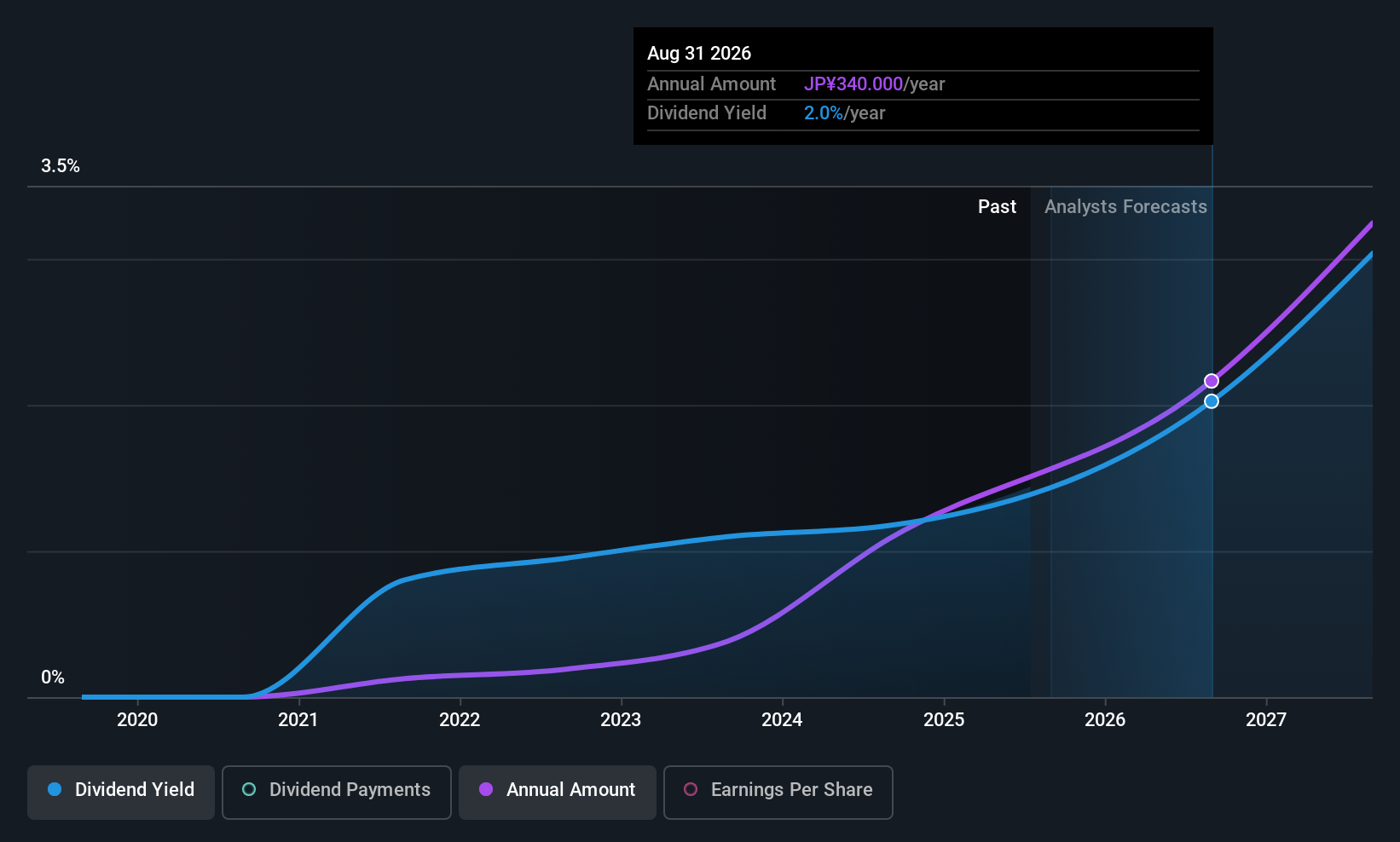Click the 2025 x-axis label

tap(944, 720)
